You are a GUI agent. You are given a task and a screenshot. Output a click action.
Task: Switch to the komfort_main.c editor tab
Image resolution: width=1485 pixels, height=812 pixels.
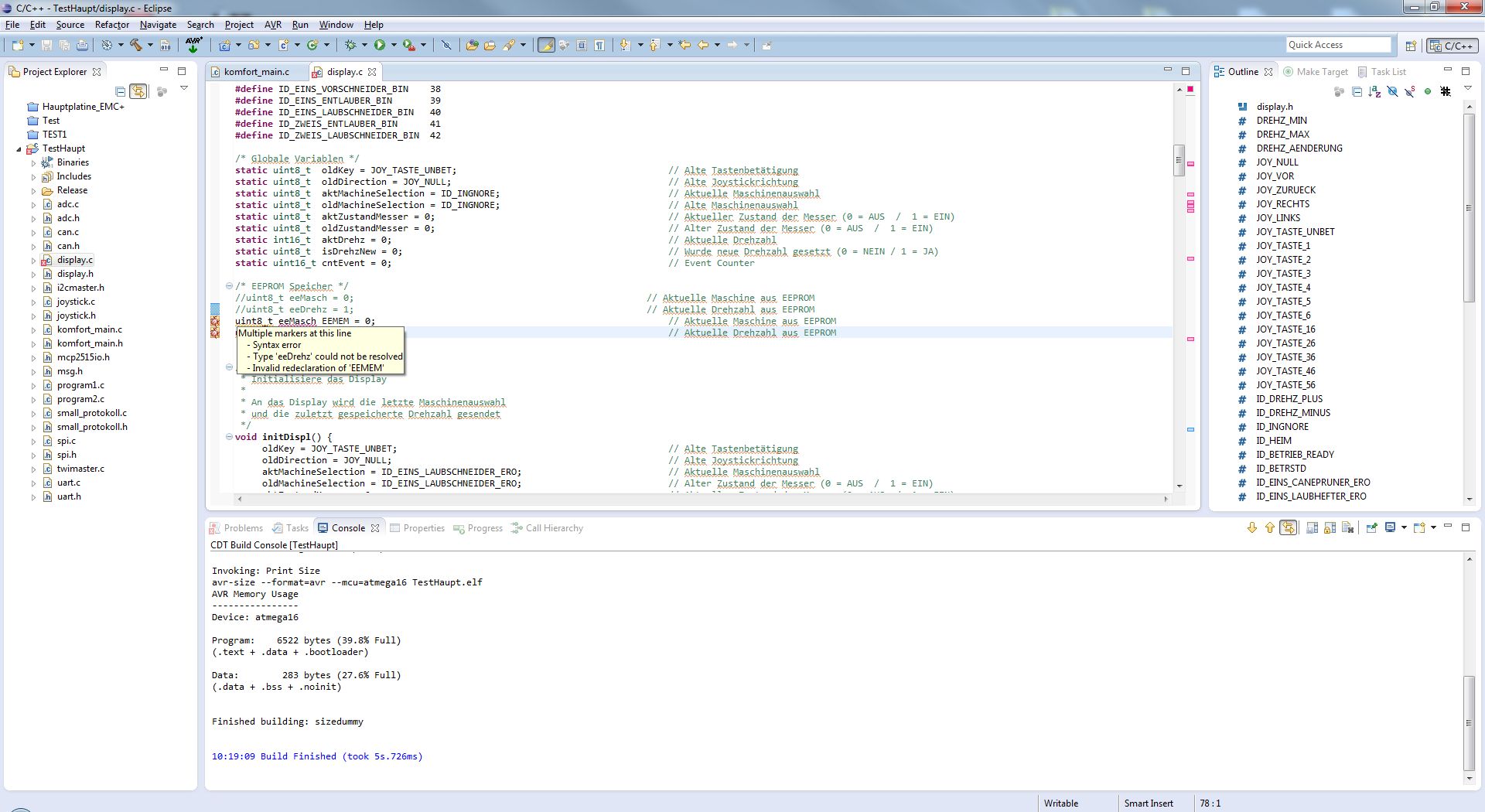click(x=257, y=72)
